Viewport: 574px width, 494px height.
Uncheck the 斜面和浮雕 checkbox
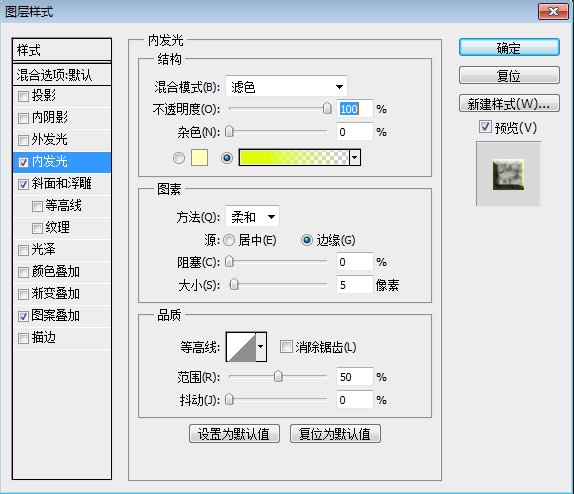23,184
